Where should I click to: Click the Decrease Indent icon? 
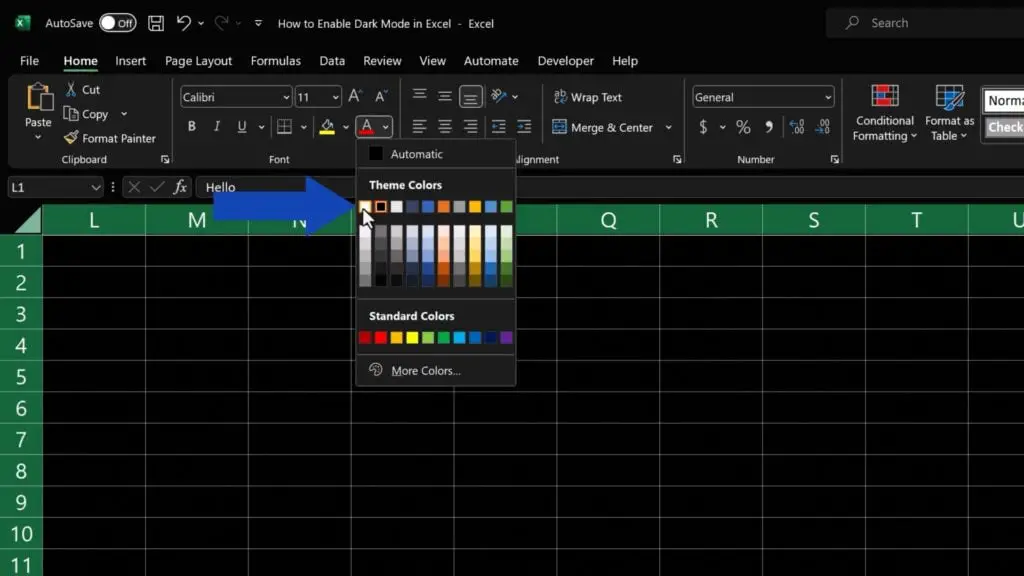[x=499, y=127]
